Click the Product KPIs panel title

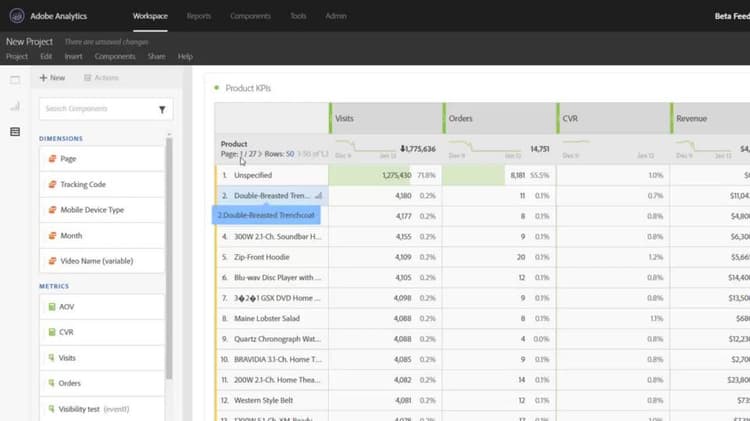point(248,88)
